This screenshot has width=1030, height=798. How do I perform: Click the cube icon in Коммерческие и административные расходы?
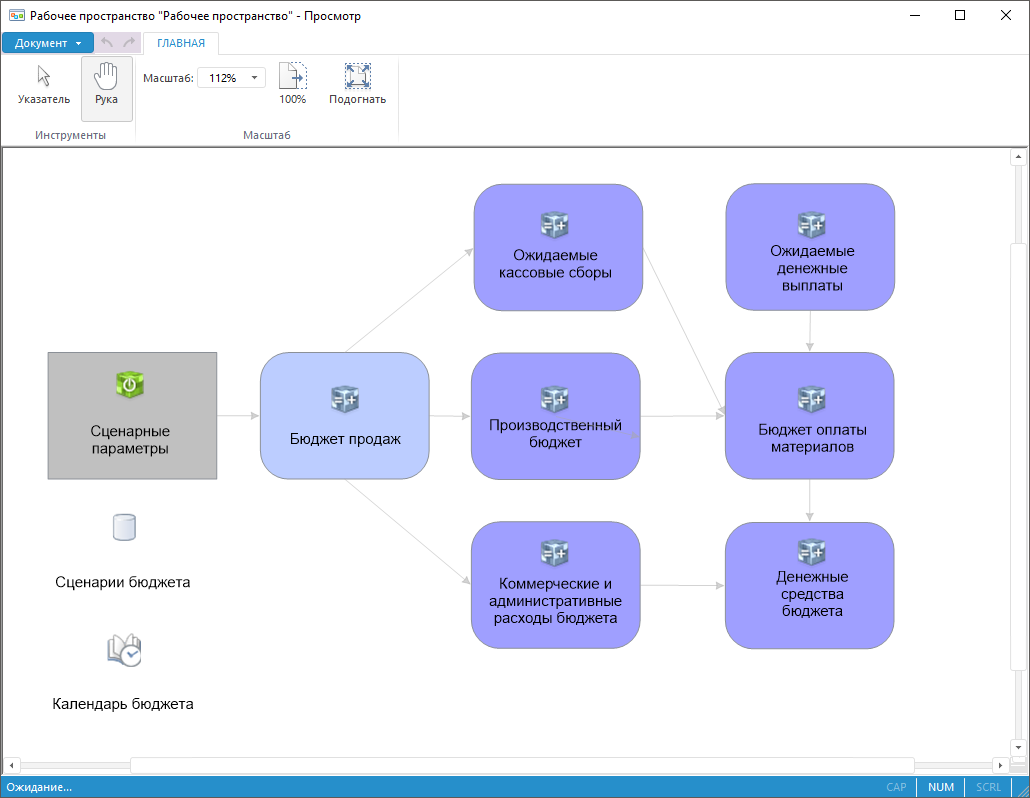click(x=554, y=552)
